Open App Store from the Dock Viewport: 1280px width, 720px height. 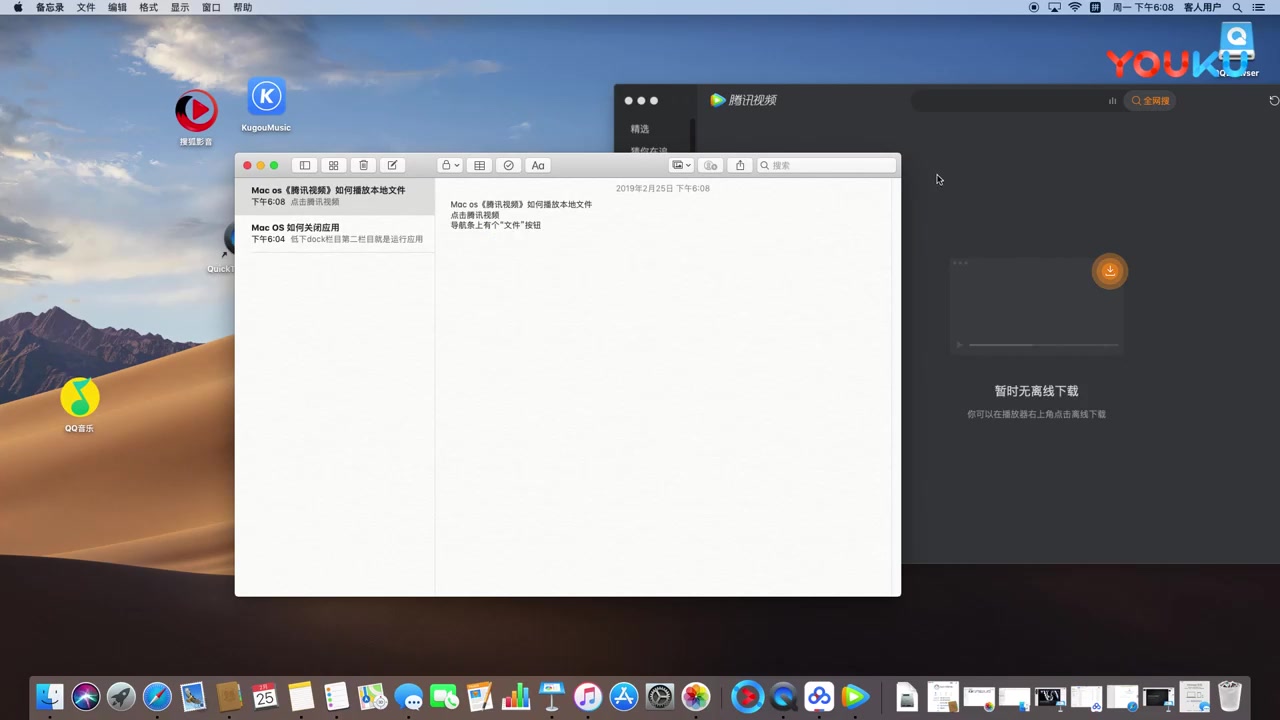624,696
